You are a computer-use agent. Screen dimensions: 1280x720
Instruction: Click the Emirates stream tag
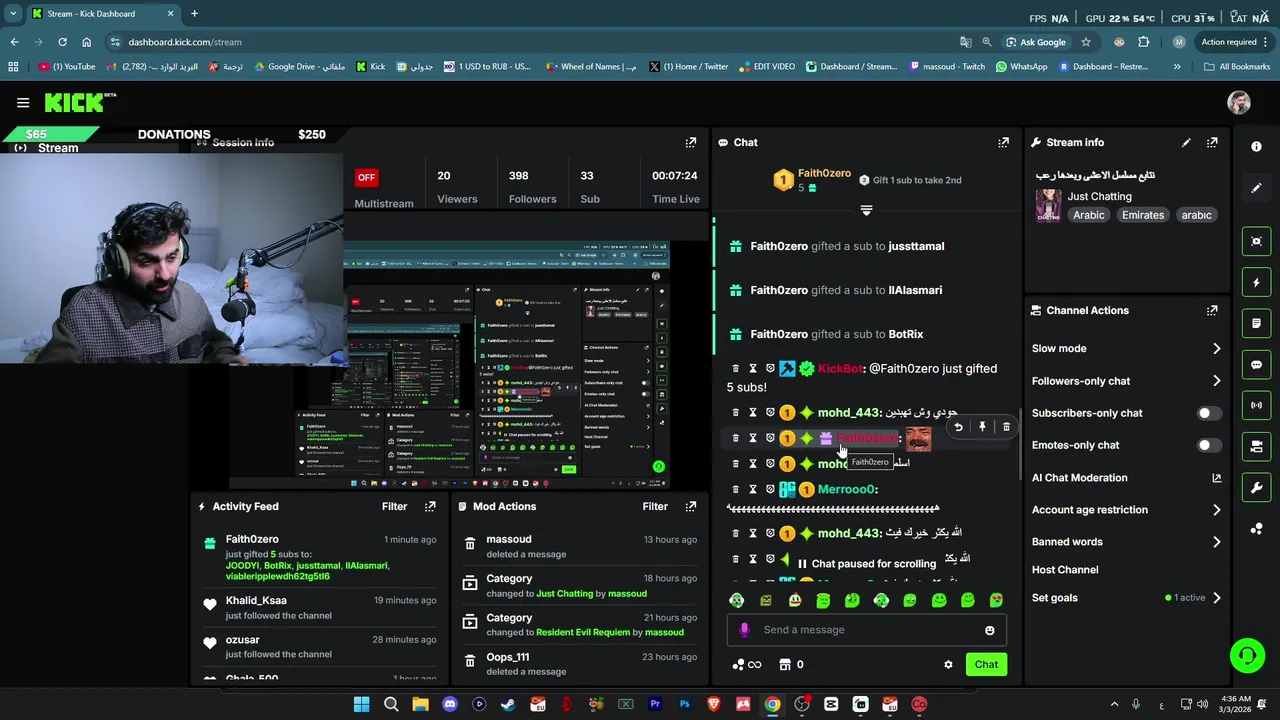[x=1142, y=215]
